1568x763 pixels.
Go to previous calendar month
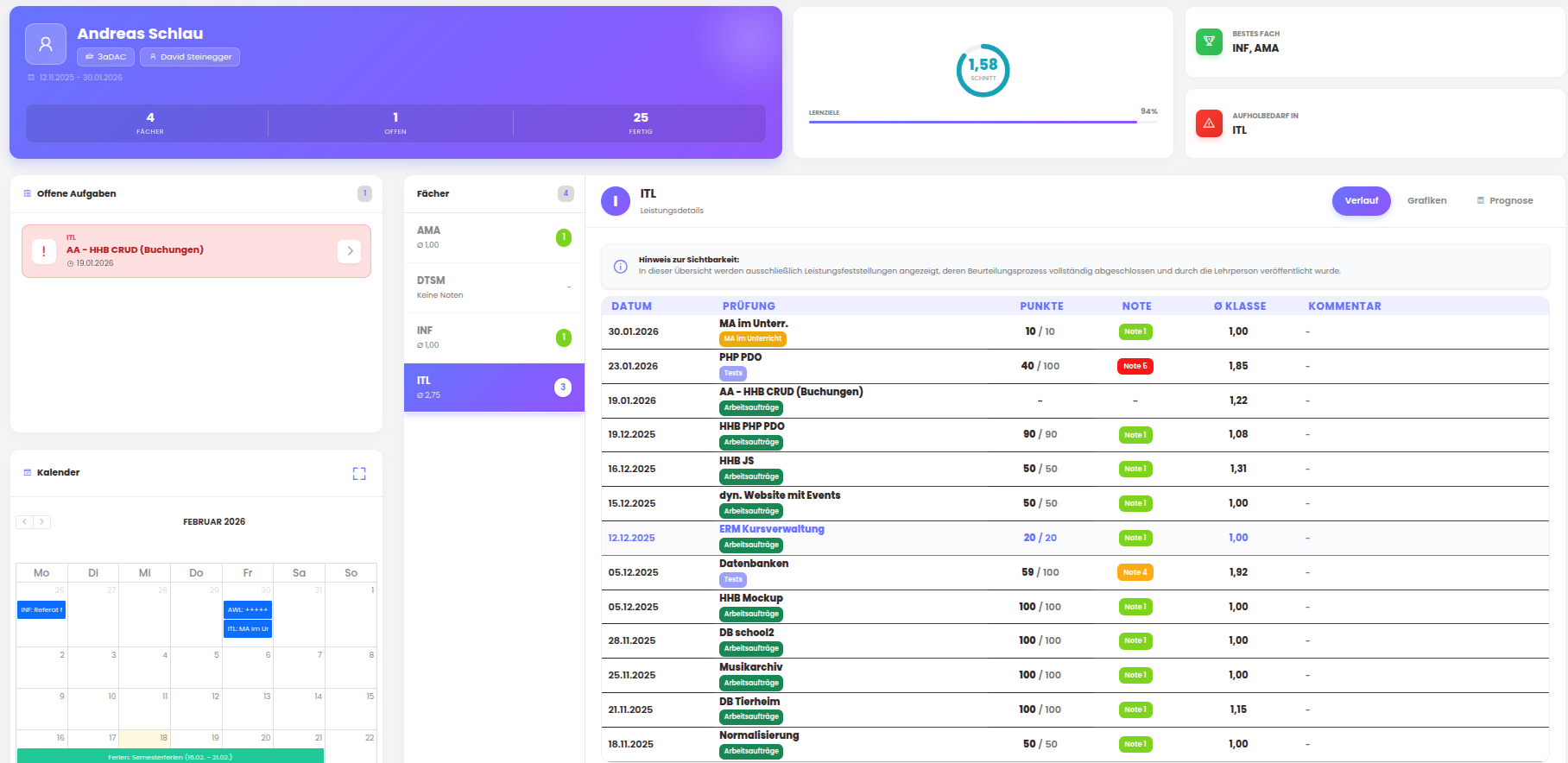[x=25, y=521]
